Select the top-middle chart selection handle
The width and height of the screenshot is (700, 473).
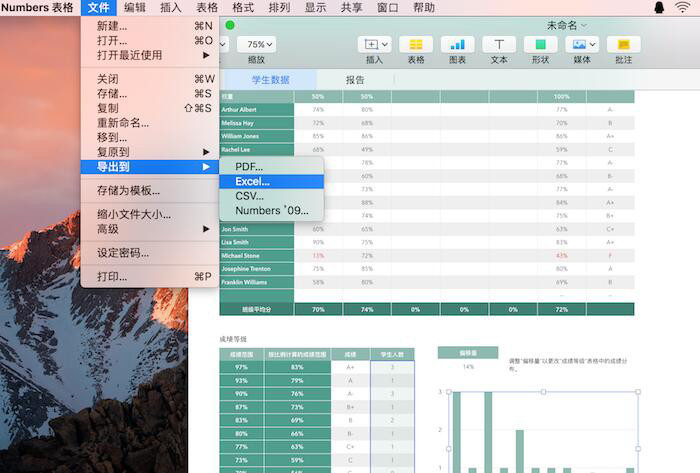[543, 392]
